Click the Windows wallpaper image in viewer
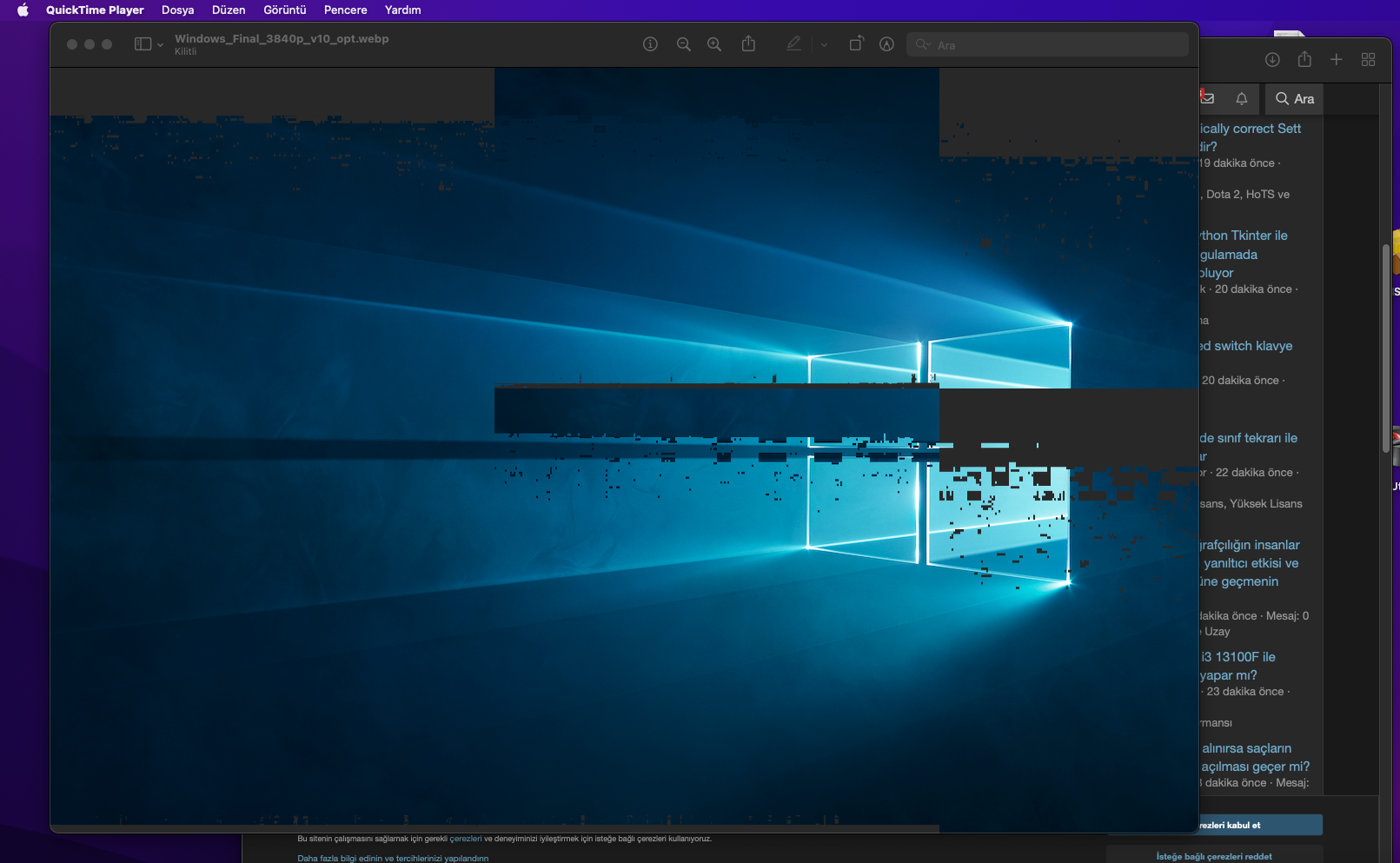The width and height of the screenshot is (1400, 863). 624,449
